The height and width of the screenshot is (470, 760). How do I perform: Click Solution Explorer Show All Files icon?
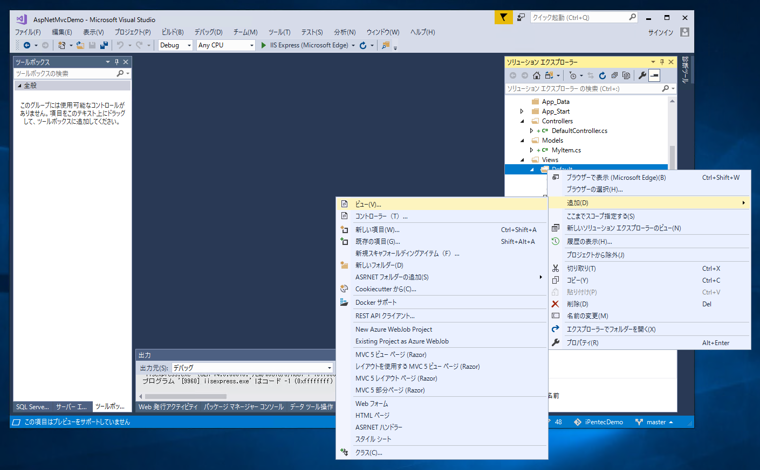(626, 76)
